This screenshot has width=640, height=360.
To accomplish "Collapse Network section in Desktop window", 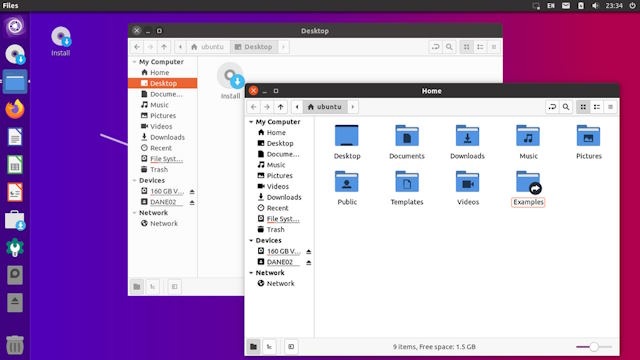I will click(134, 213).
